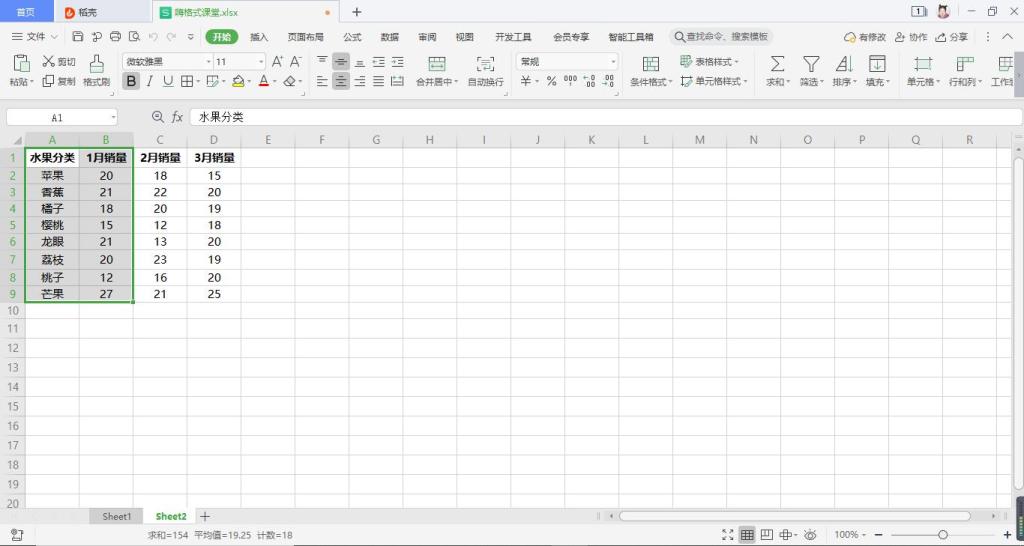Click the Conditional Formatting (条件格式) icon
This screenshot has height=546, width=1024.
[651, 64]
